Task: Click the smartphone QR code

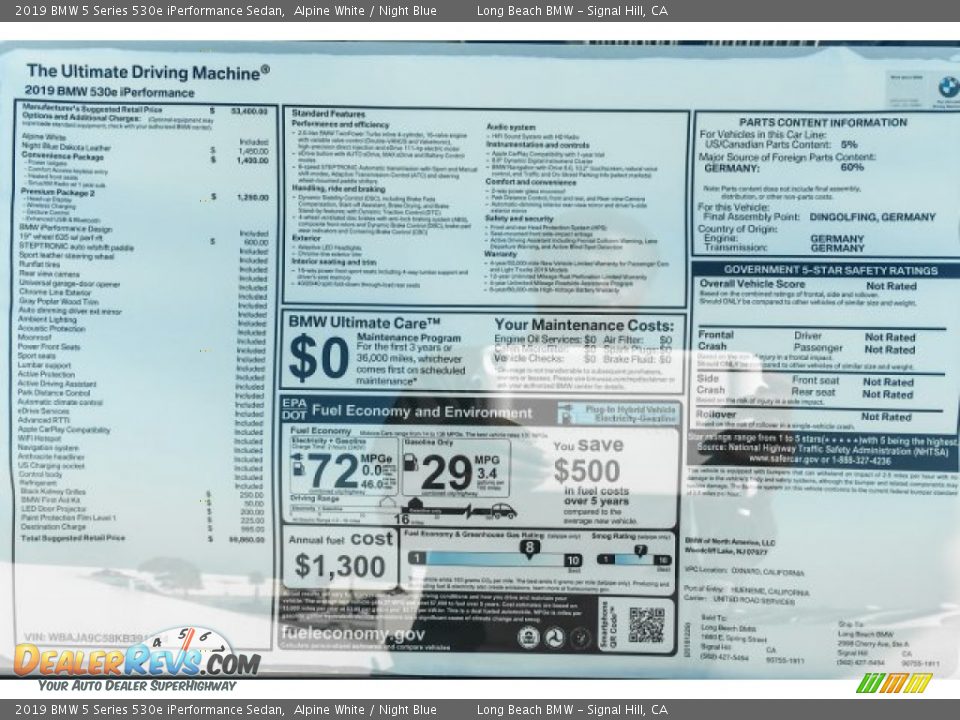Action: 647,625
